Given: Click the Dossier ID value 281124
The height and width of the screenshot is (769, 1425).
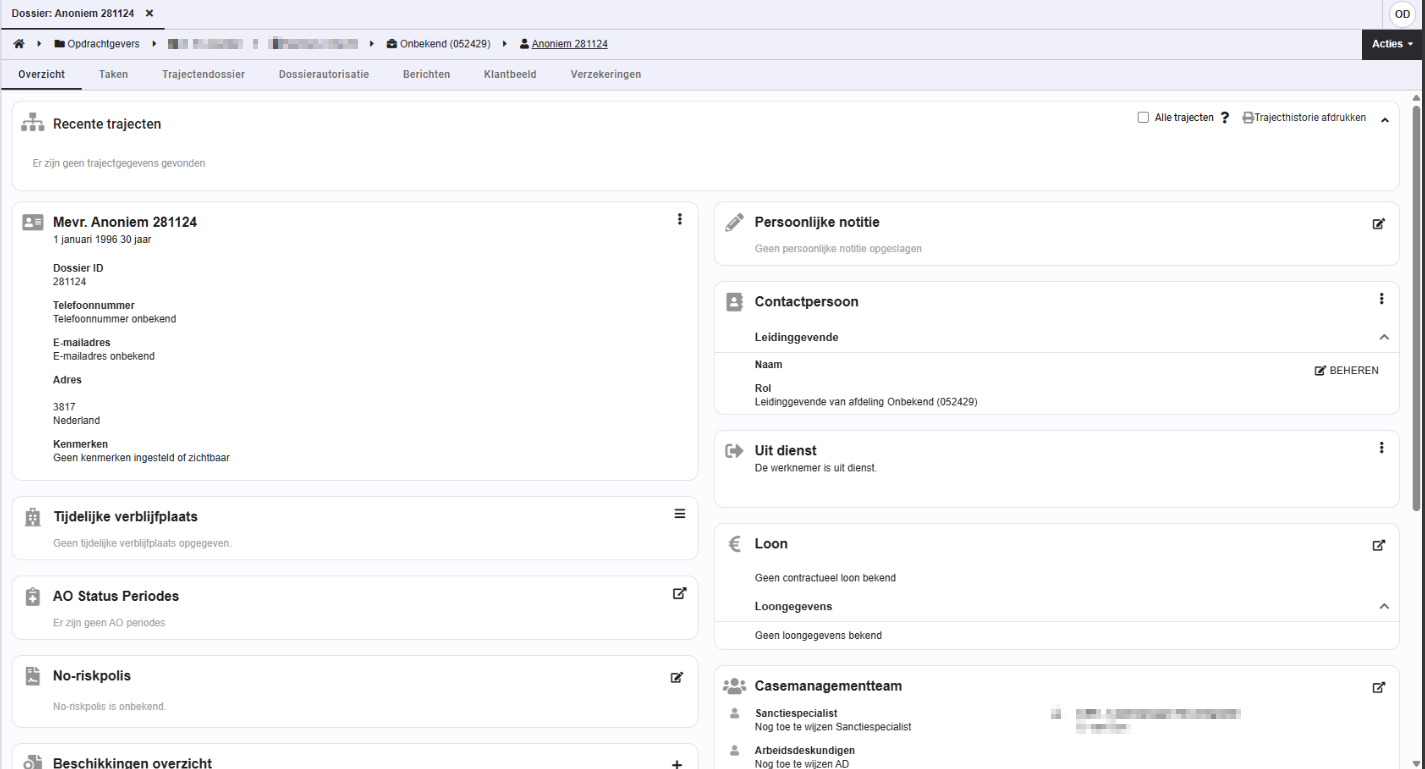Looking at the screenshot, I should [x=69, y=282].
